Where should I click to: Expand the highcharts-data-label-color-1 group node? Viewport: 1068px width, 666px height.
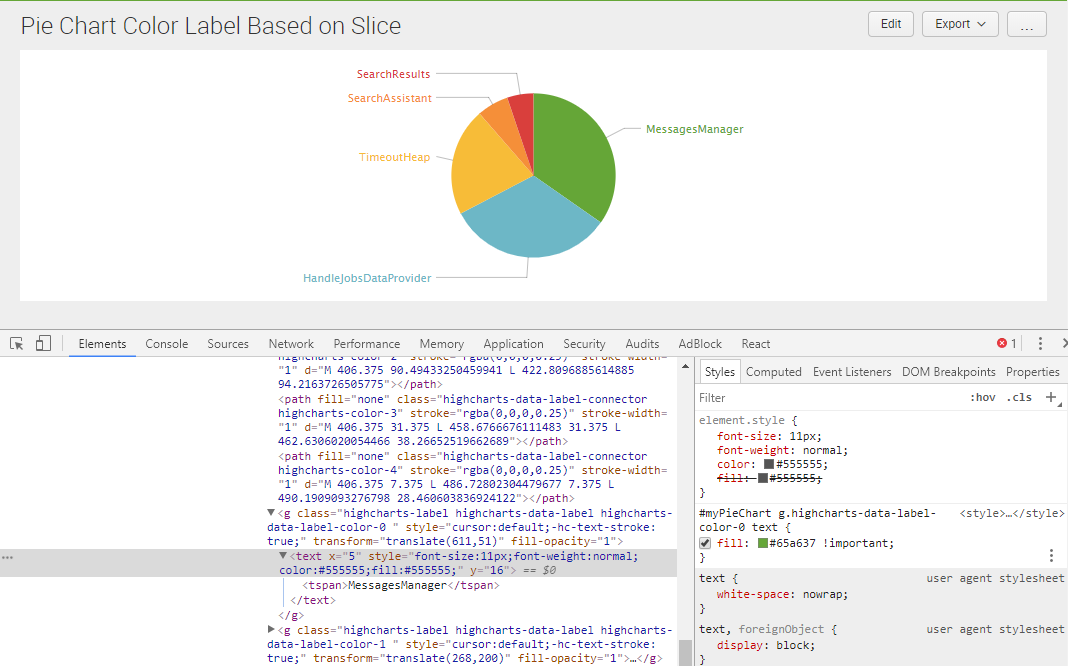click(272, 630)
